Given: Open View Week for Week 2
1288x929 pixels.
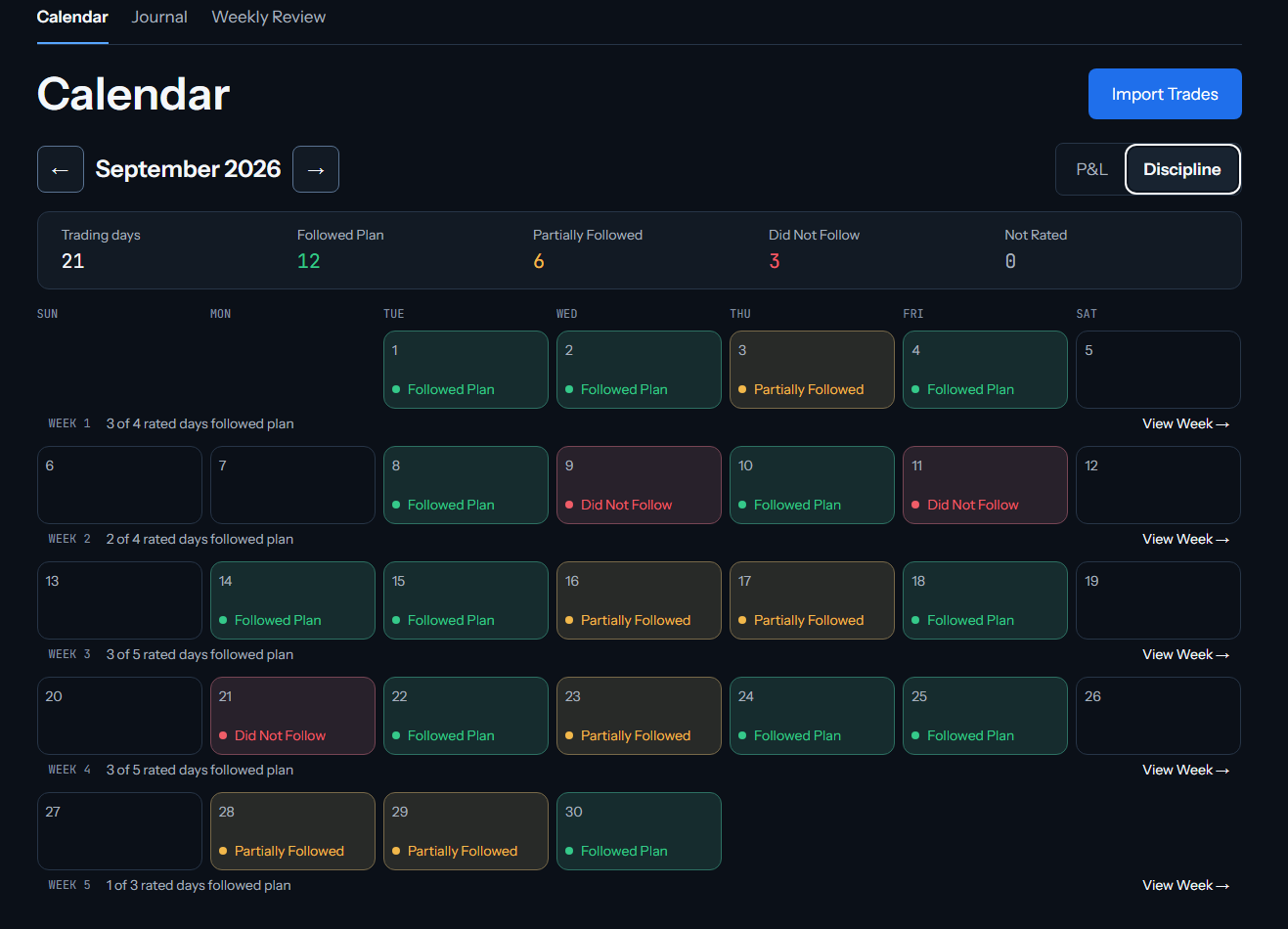Looking at the screenshot, I should pyautogui.click(x=1186, y=539).
